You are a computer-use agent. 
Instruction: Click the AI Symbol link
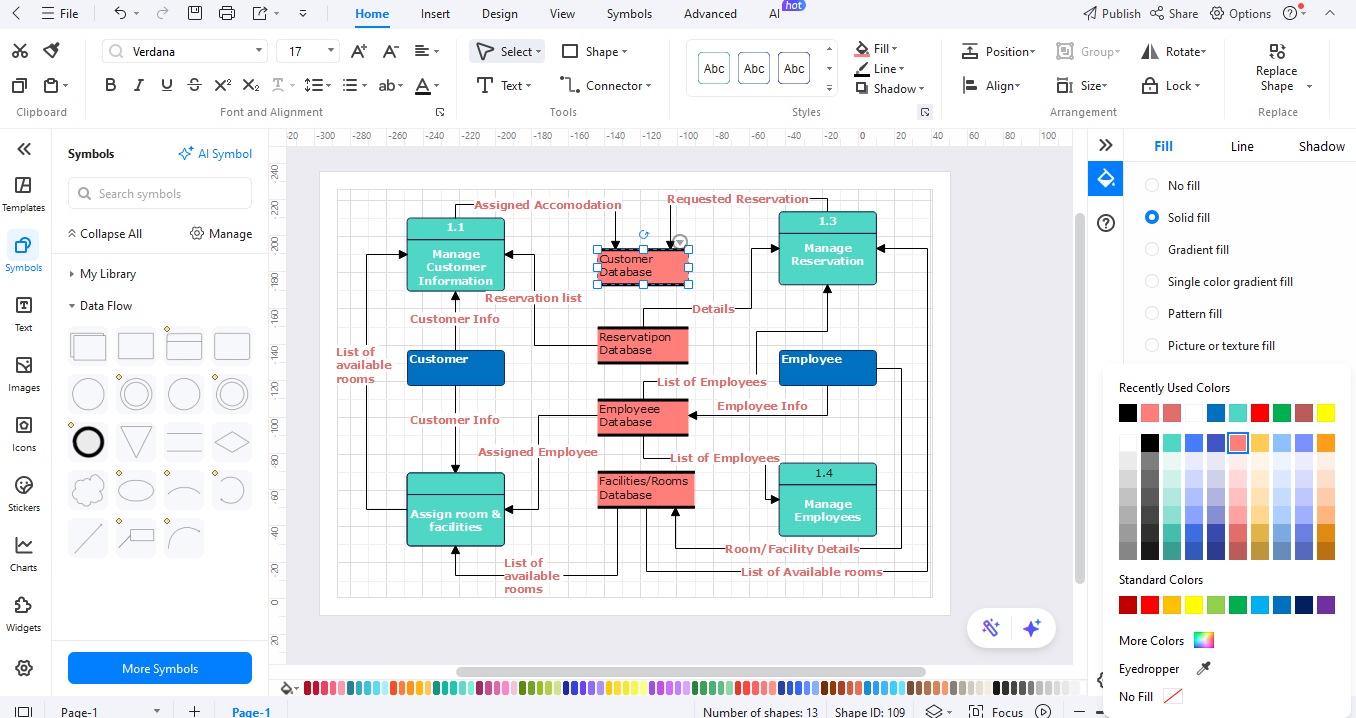tap(215, 154)
